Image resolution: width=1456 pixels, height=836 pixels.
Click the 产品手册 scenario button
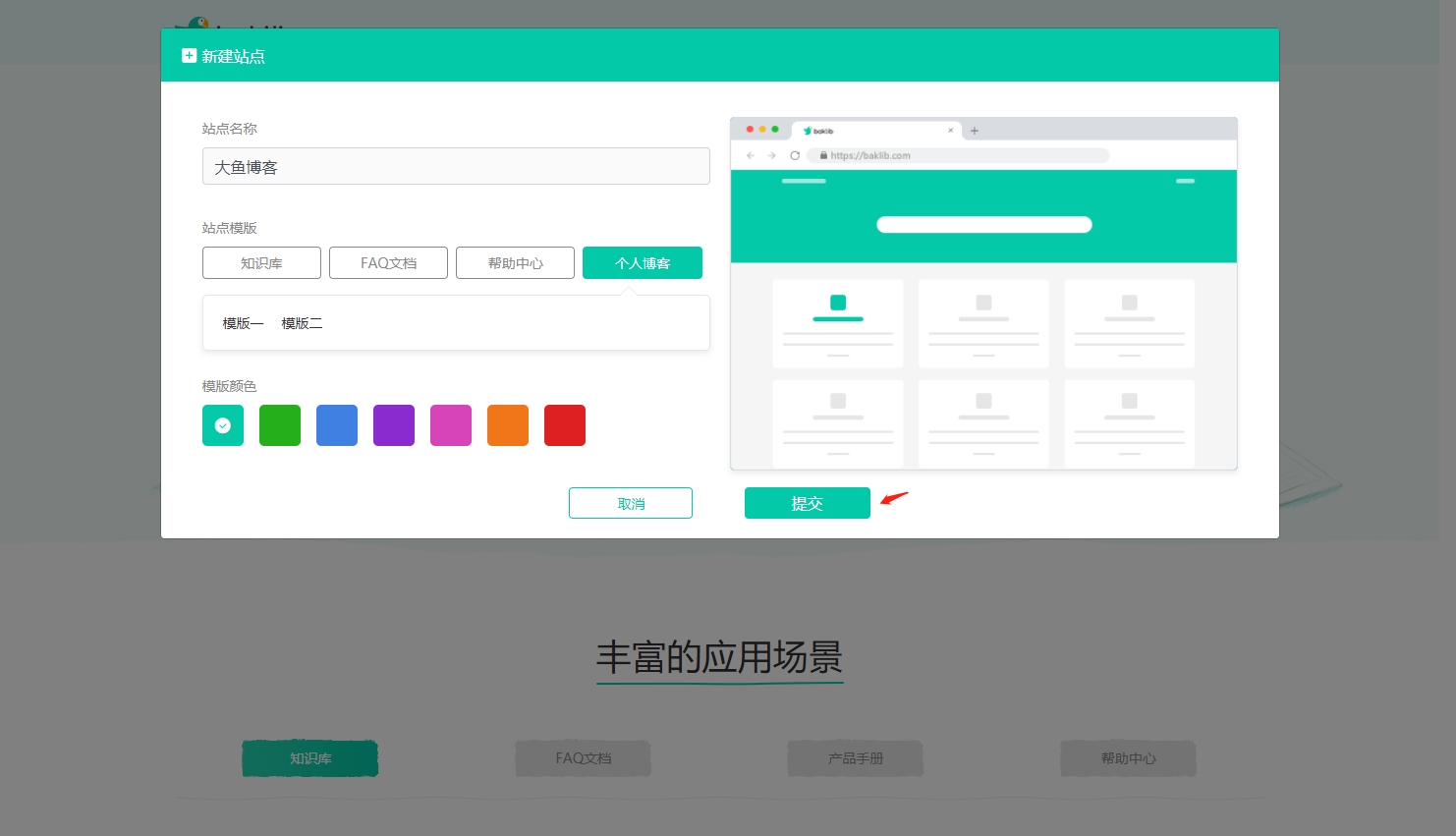point(855,758)
